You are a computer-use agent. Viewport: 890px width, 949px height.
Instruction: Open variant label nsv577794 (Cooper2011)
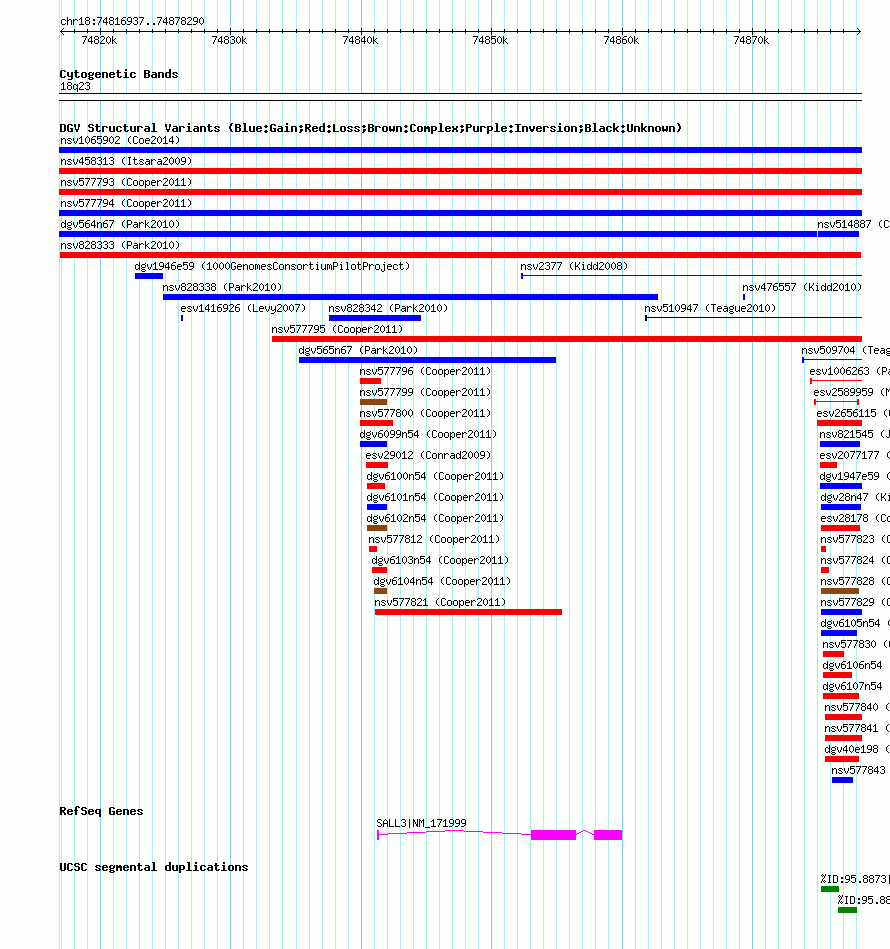click(x=126, y=203)
